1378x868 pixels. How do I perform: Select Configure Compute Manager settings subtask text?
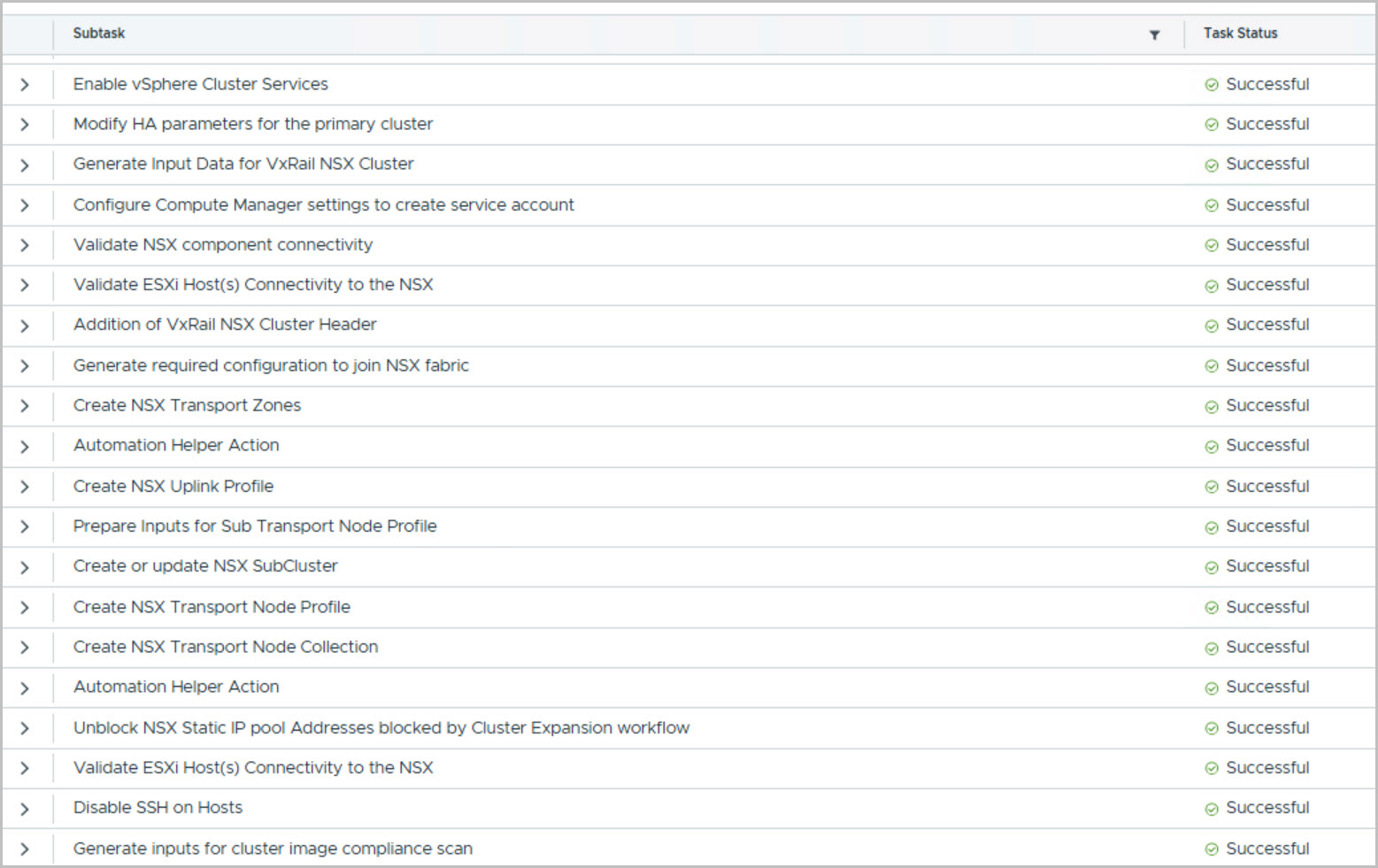click(x=323, y=205)
